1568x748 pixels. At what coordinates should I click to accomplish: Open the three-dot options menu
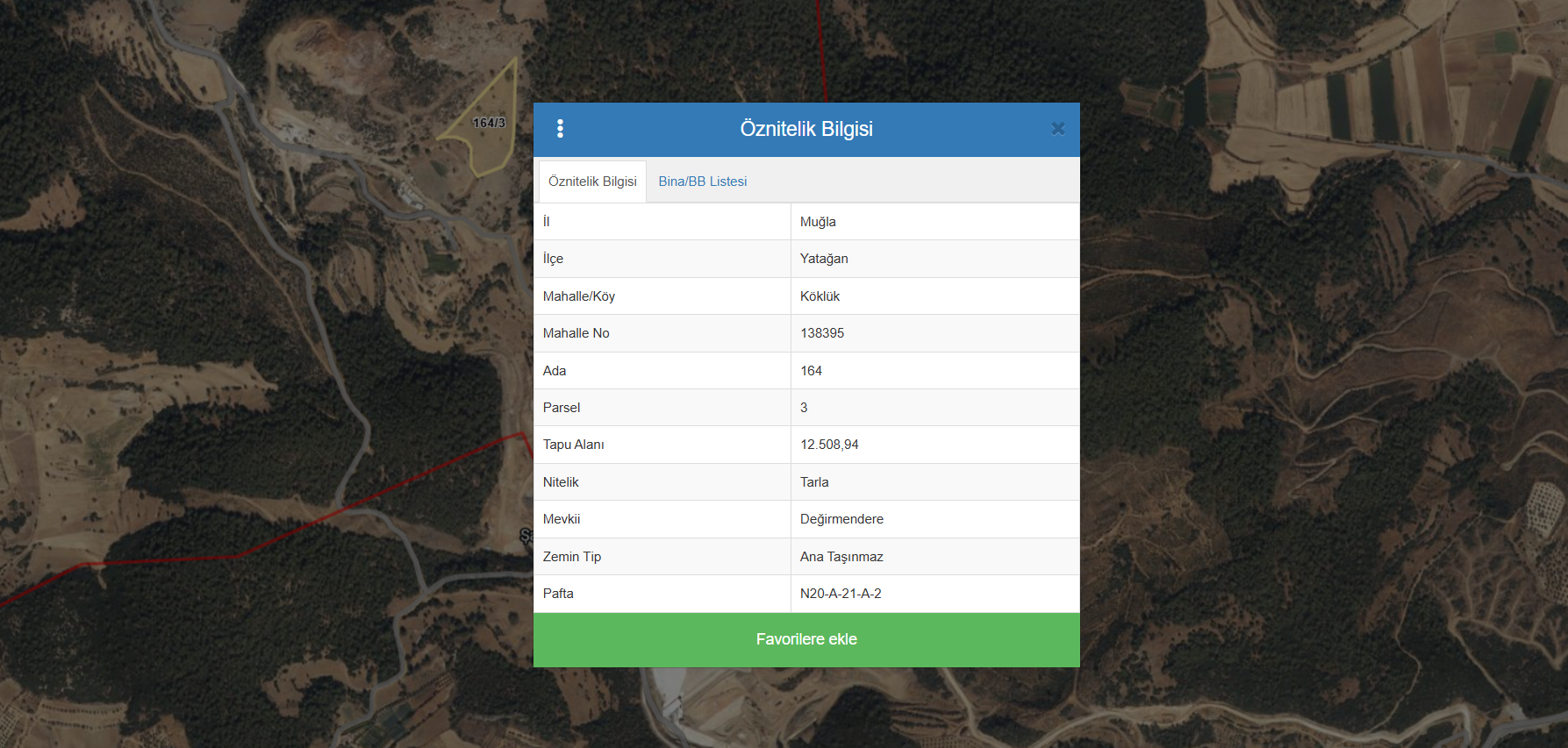pyautogui.click(x=560, y=129)
